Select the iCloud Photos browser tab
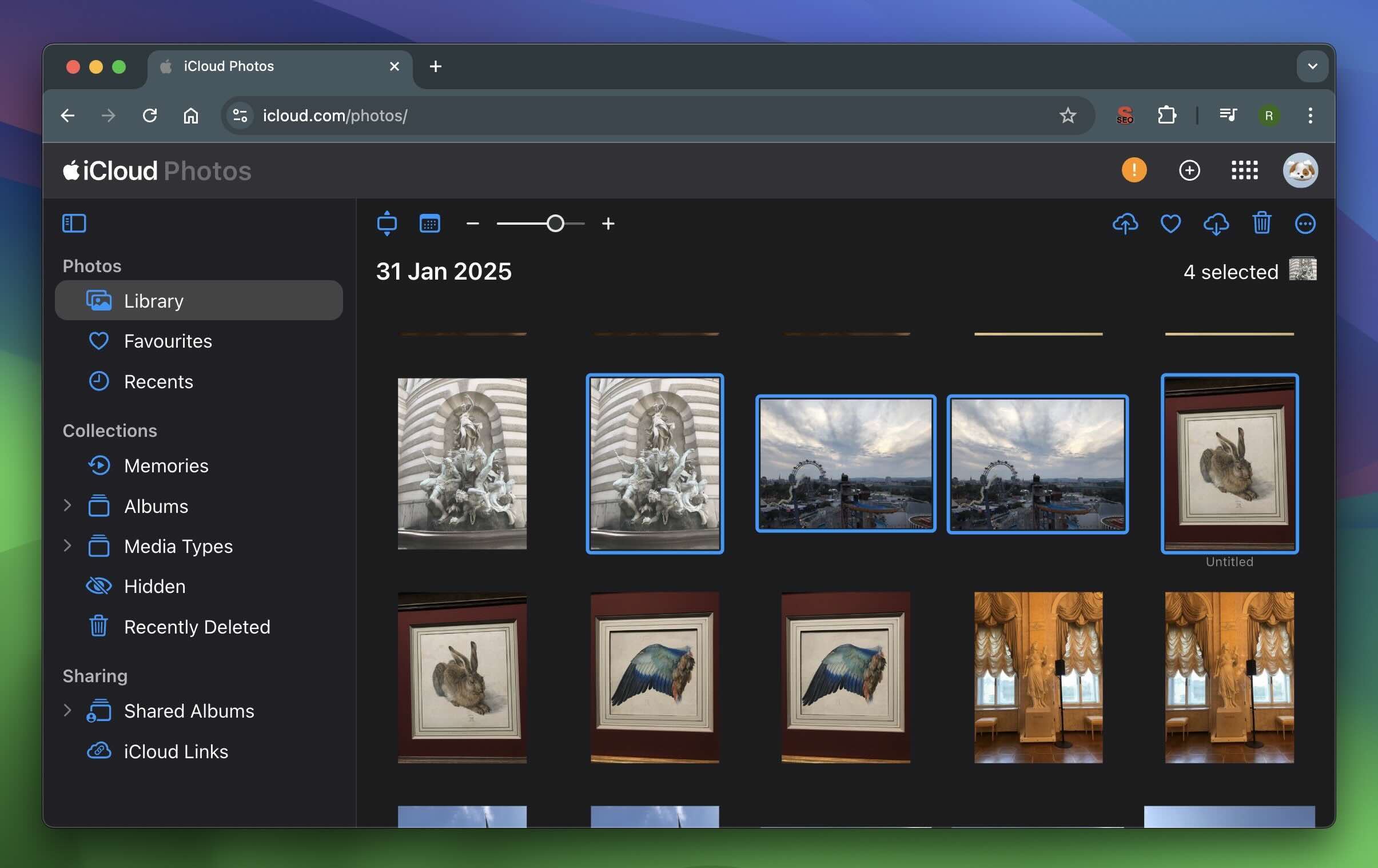1378x868 pixels. (279, 66)
